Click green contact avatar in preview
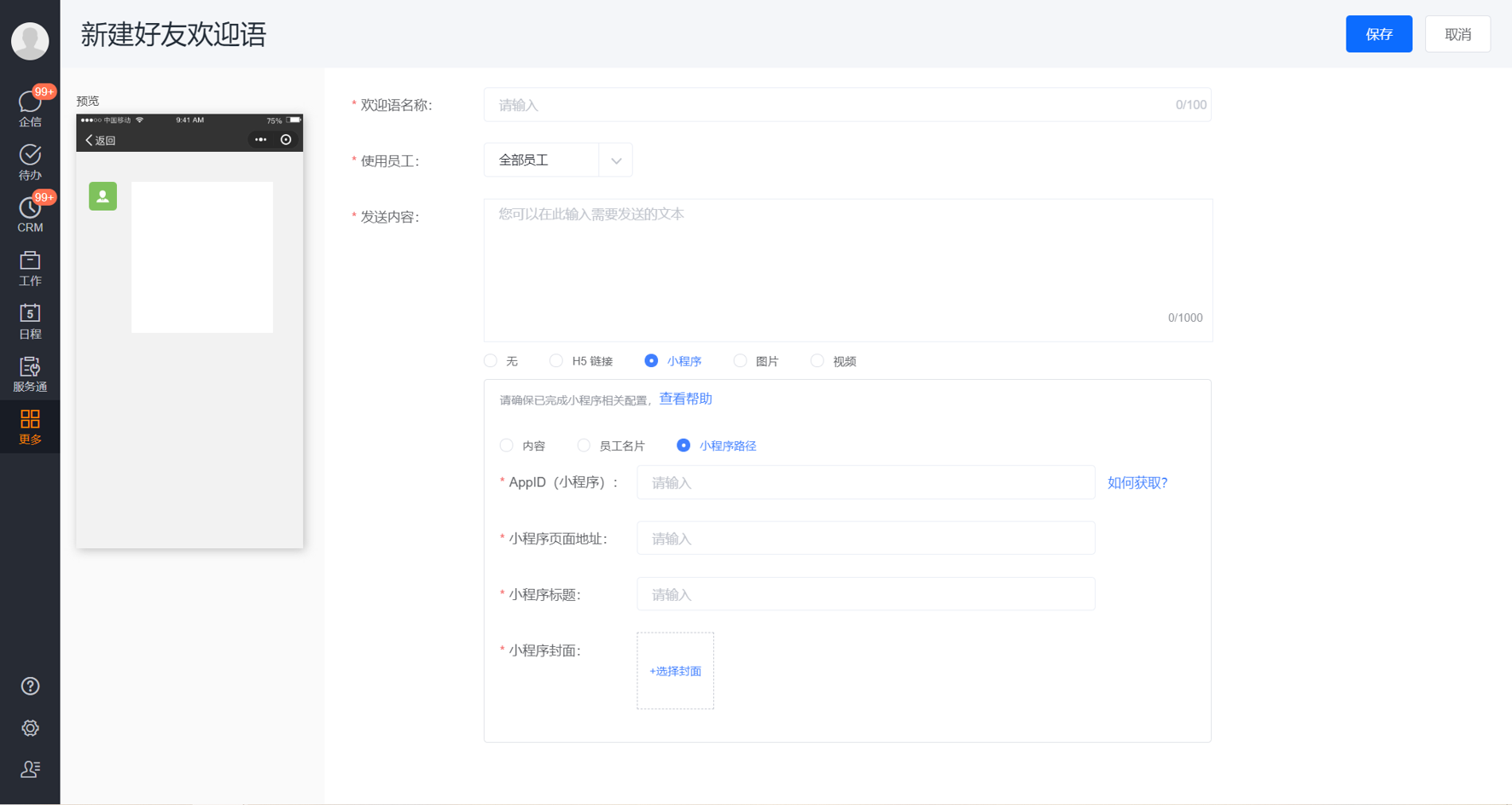The image size is (1512, 805). click(x=102, y=196)
